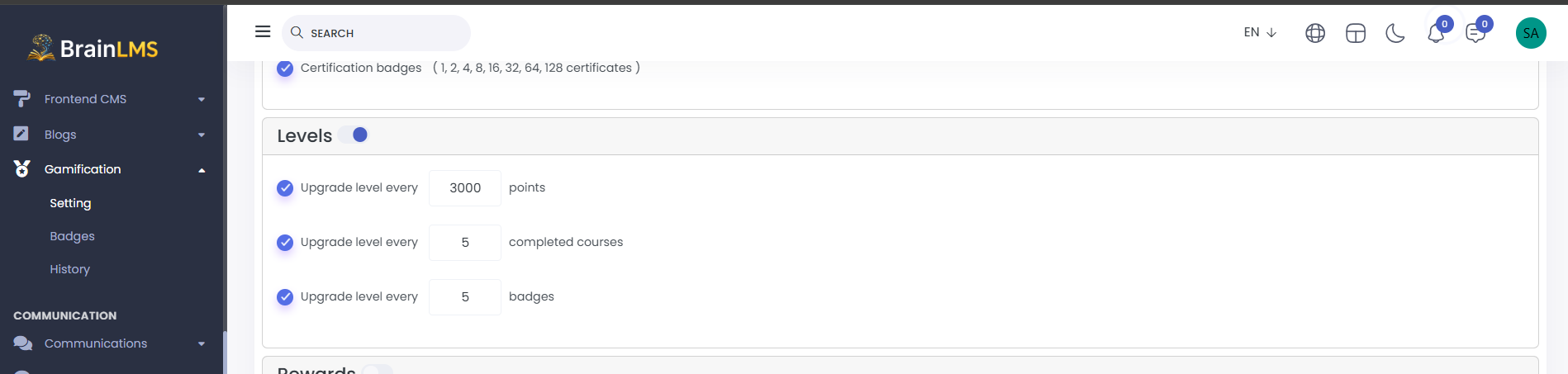Screen dimensions: 1568x374
Task: Open the globe website icon
Action: (1315, 33)
